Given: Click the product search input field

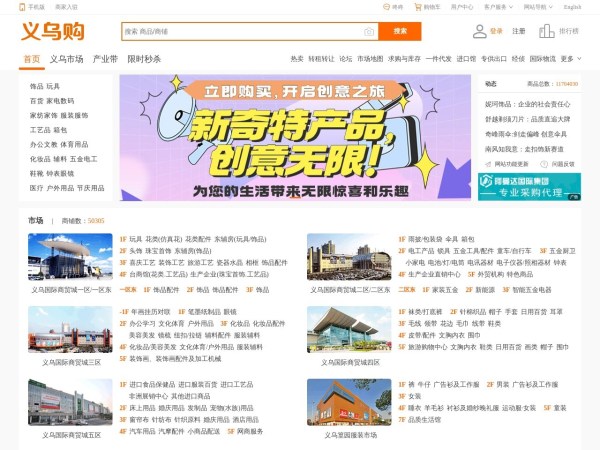Looking at the screenshot, I should [x=240, y=32].
